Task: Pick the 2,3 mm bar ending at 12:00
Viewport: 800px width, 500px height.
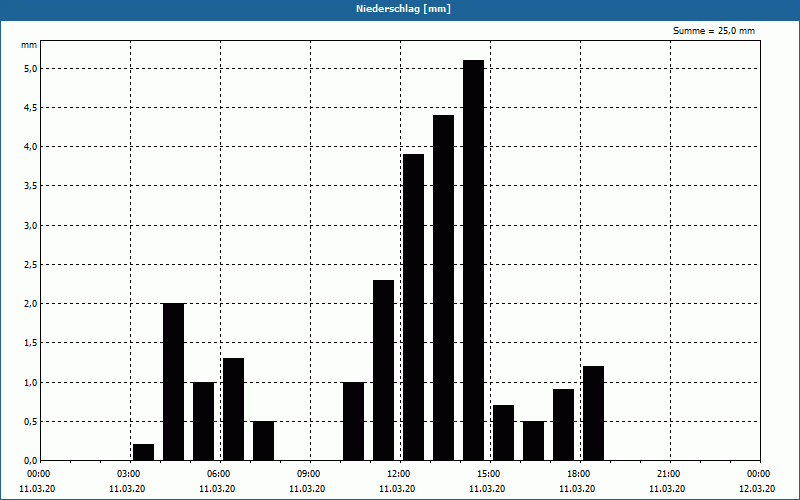Action: pyautogui.click(x=383, y=370)
